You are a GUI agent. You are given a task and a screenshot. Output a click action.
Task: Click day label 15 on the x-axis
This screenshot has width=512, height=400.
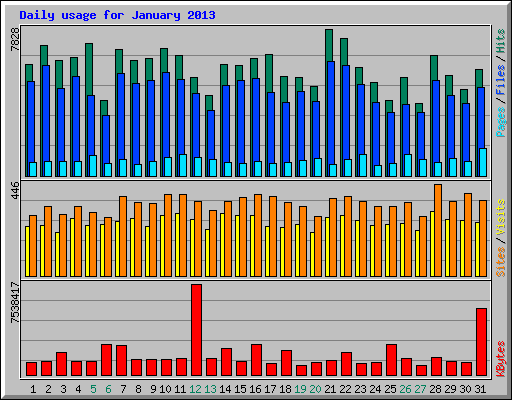pyautogui.click(x=240, y=389)
